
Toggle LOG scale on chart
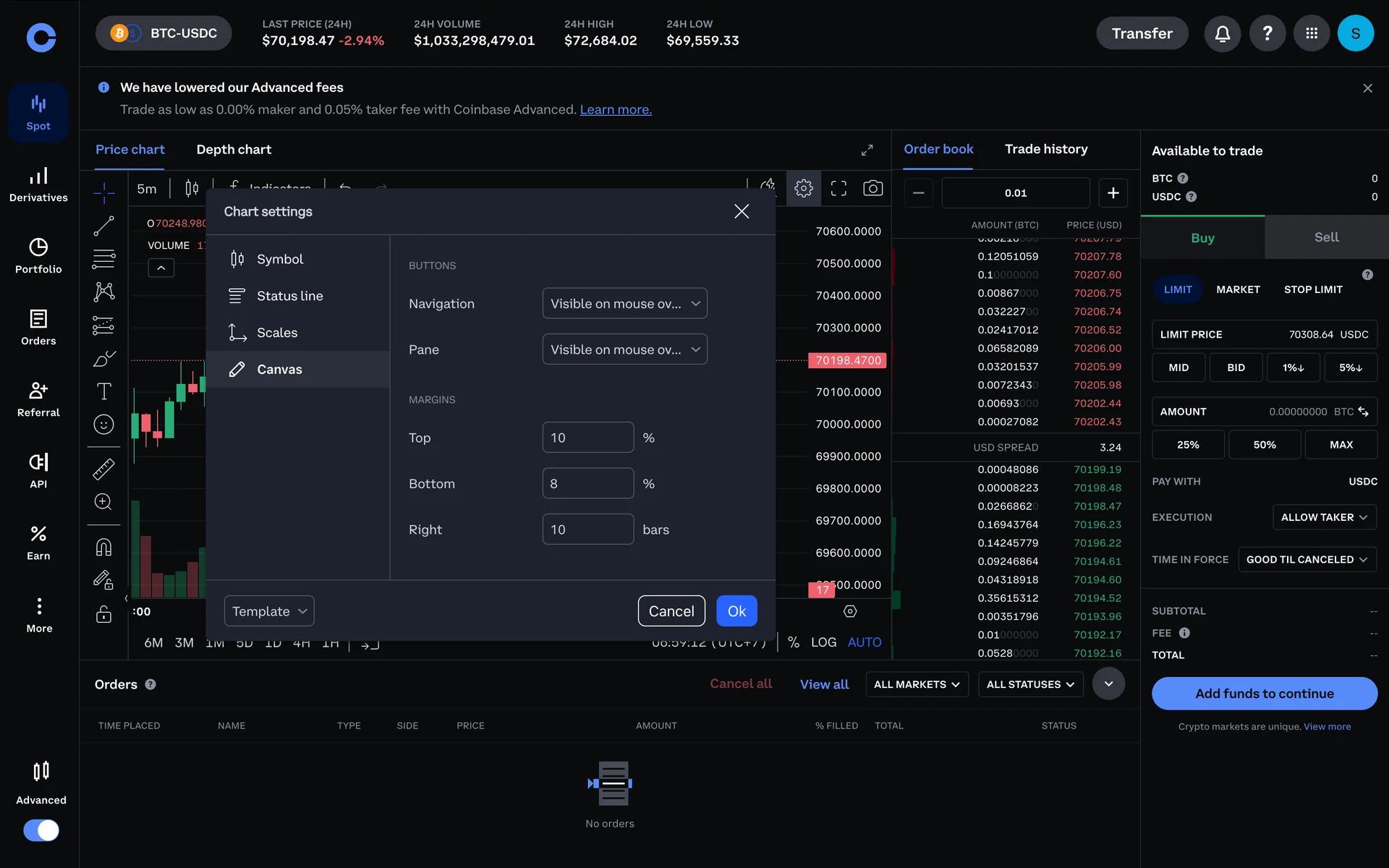[823, 642]
